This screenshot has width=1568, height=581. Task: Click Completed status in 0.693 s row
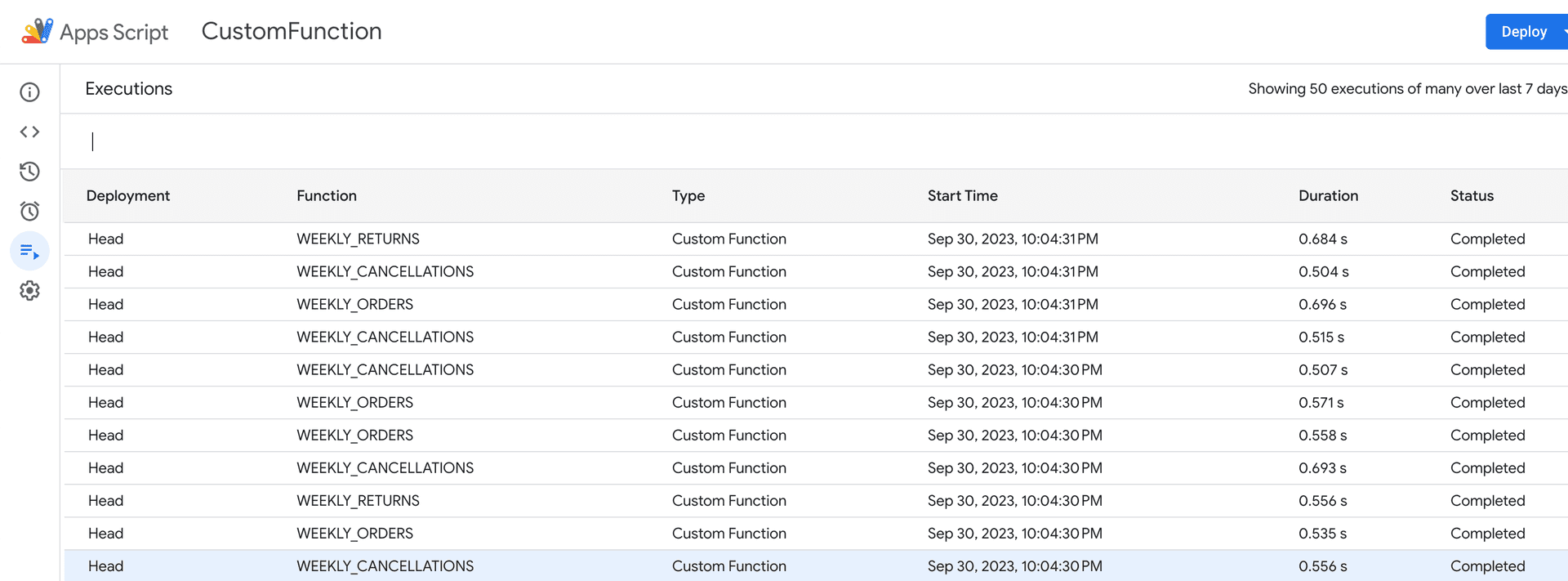(1488, 467)
